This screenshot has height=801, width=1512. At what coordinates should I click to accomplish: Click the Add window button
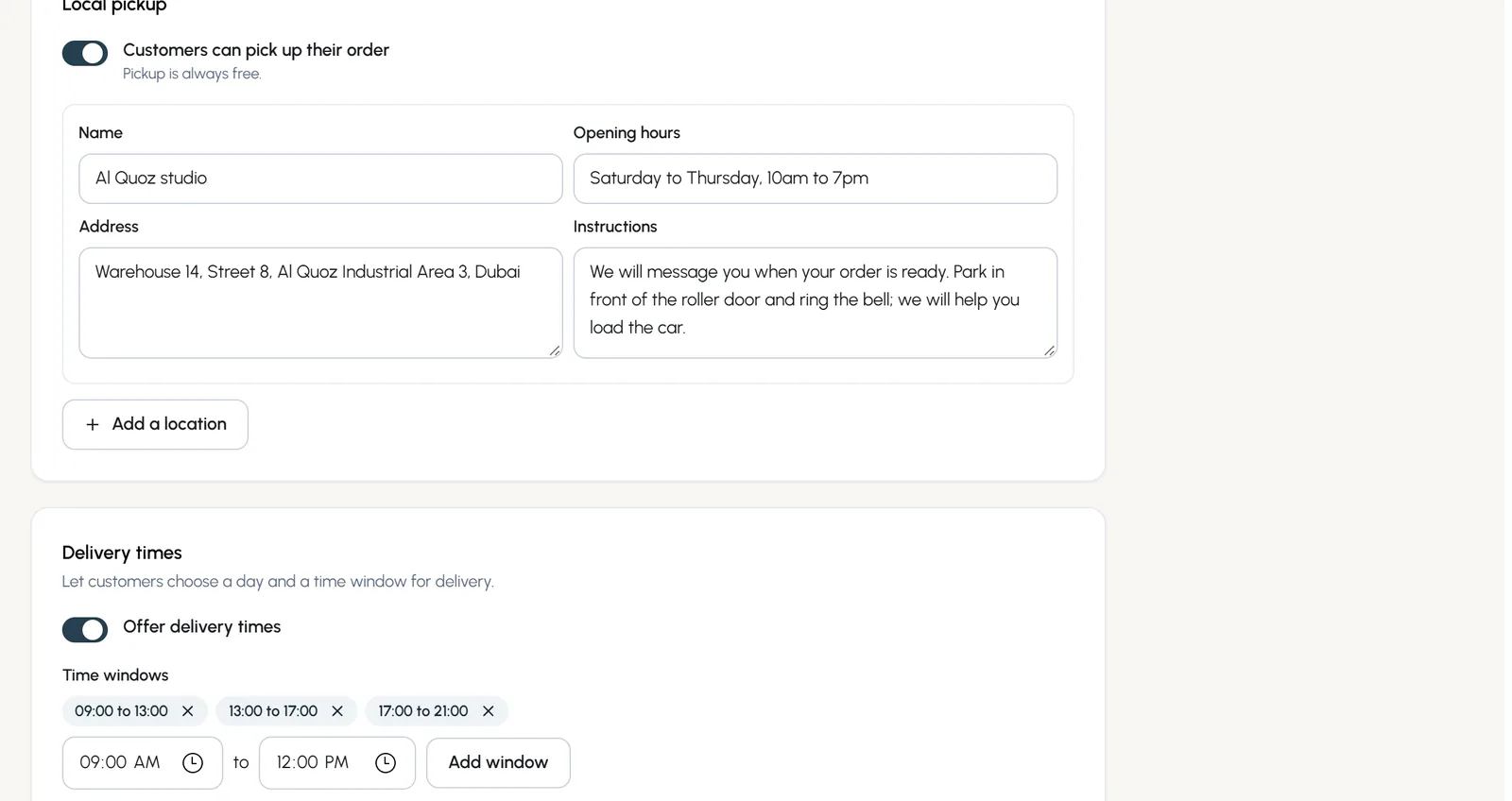(x=498, y=763)
